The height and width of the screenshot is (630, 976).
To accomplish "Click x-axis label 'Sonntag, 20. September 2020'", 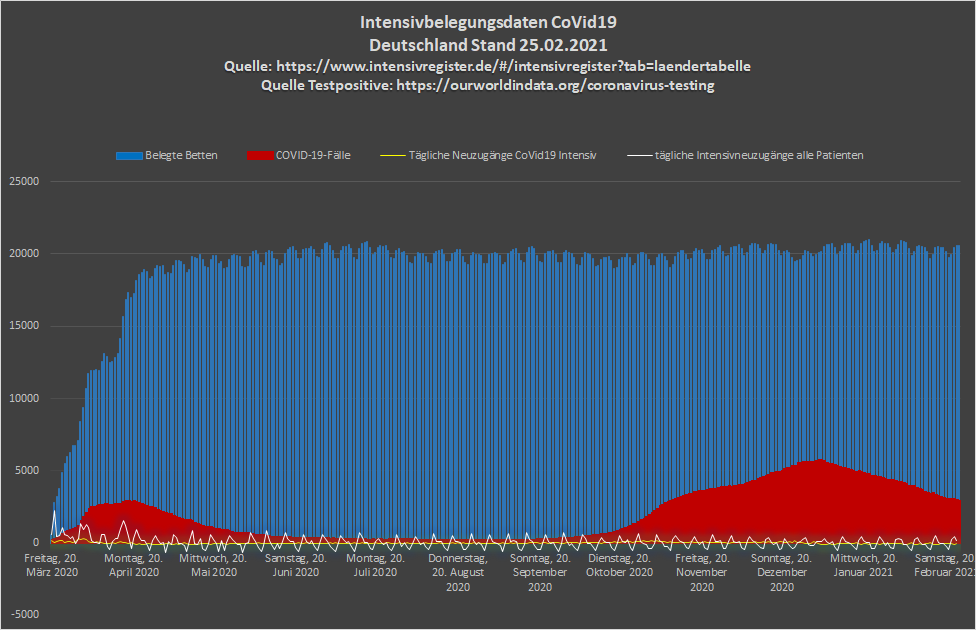I will (540, 573).
